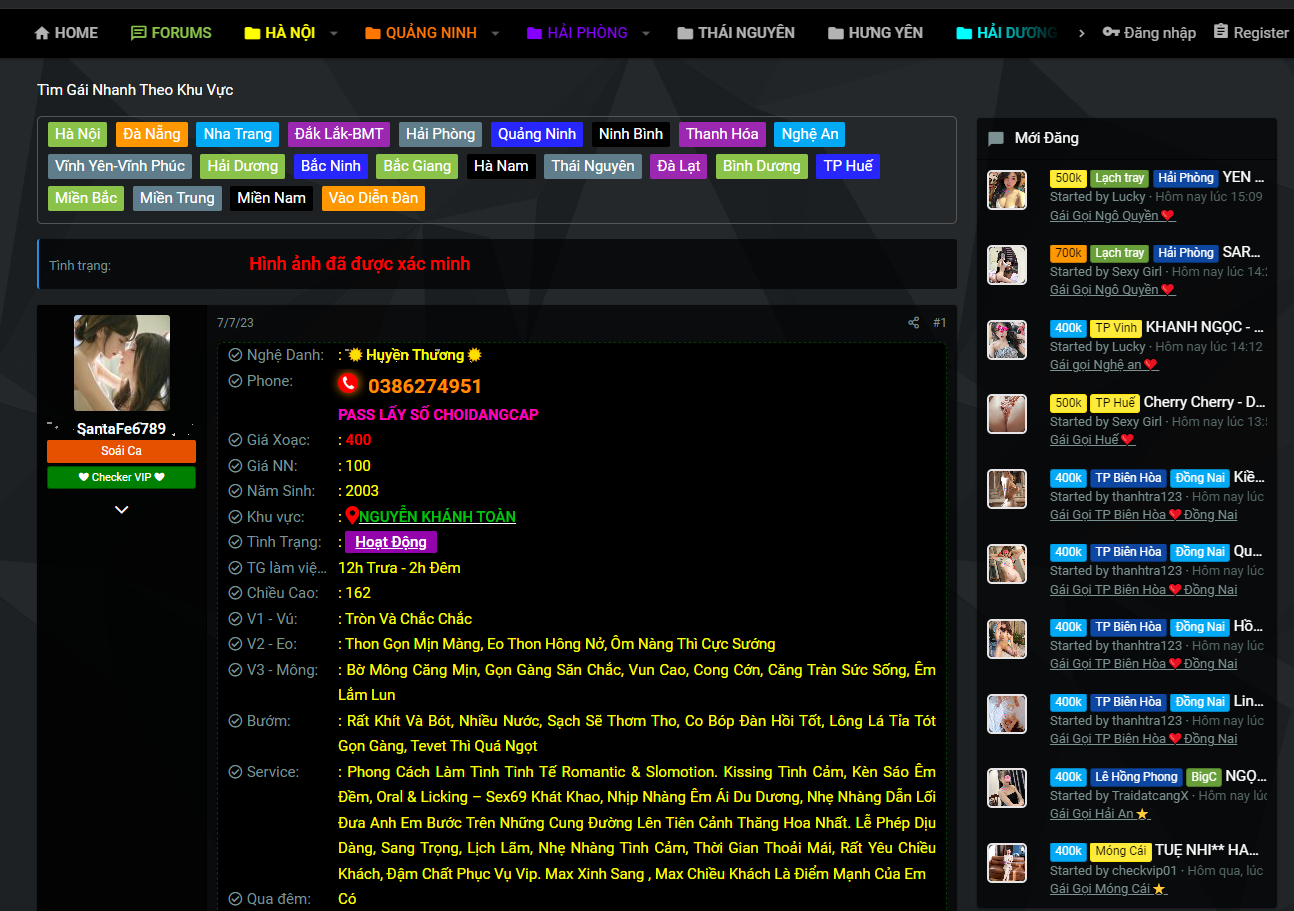Click the Mới Đăng panel header icon
Screen dimensions: 1294x911
click(996, 139)
